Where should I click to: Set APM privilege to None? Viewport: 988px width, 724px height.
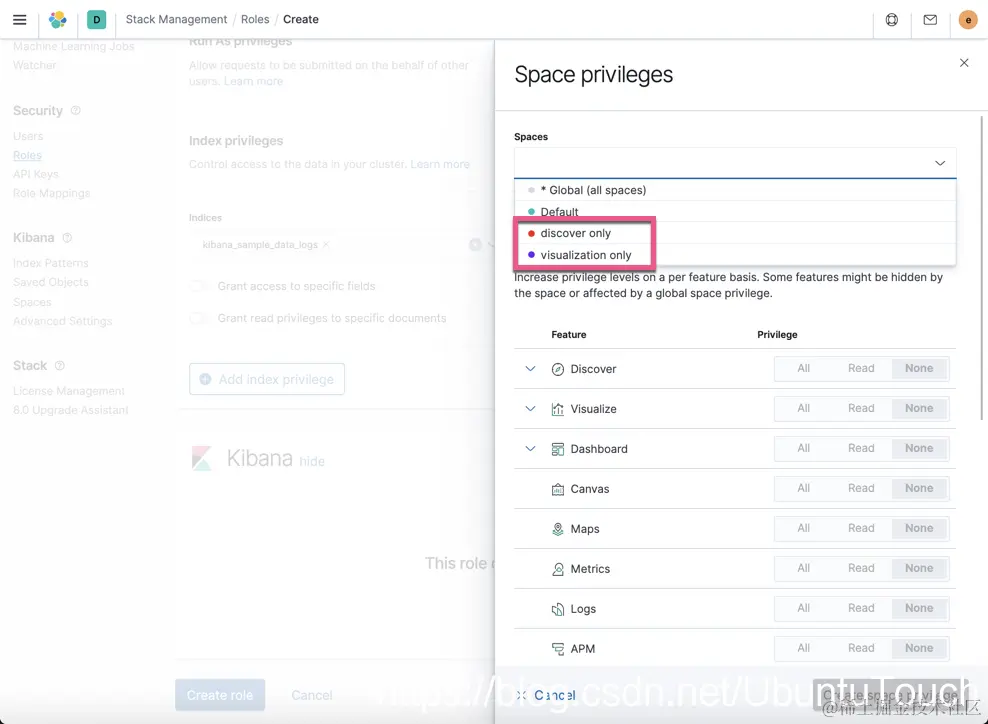[919, 648]
